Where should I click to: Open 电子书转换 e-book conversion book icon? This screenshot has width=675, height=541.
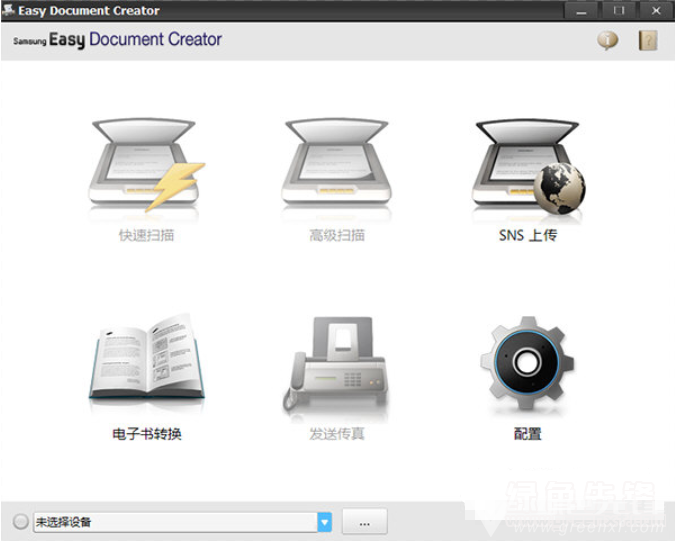[146, 356]
